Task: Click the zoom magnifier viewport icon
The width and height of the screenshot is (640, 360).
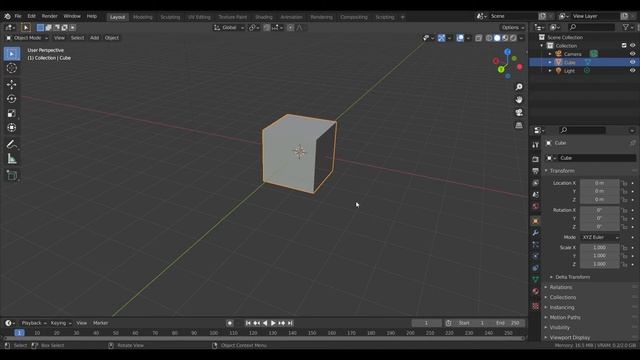Action: pos(519,87)
